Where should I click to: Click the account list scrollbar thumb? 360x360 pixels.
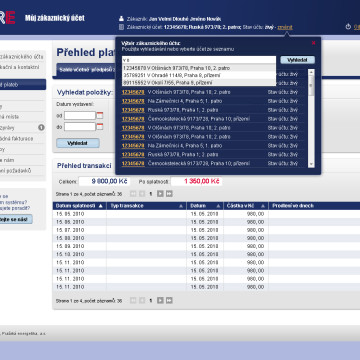[x=311, y=85]
